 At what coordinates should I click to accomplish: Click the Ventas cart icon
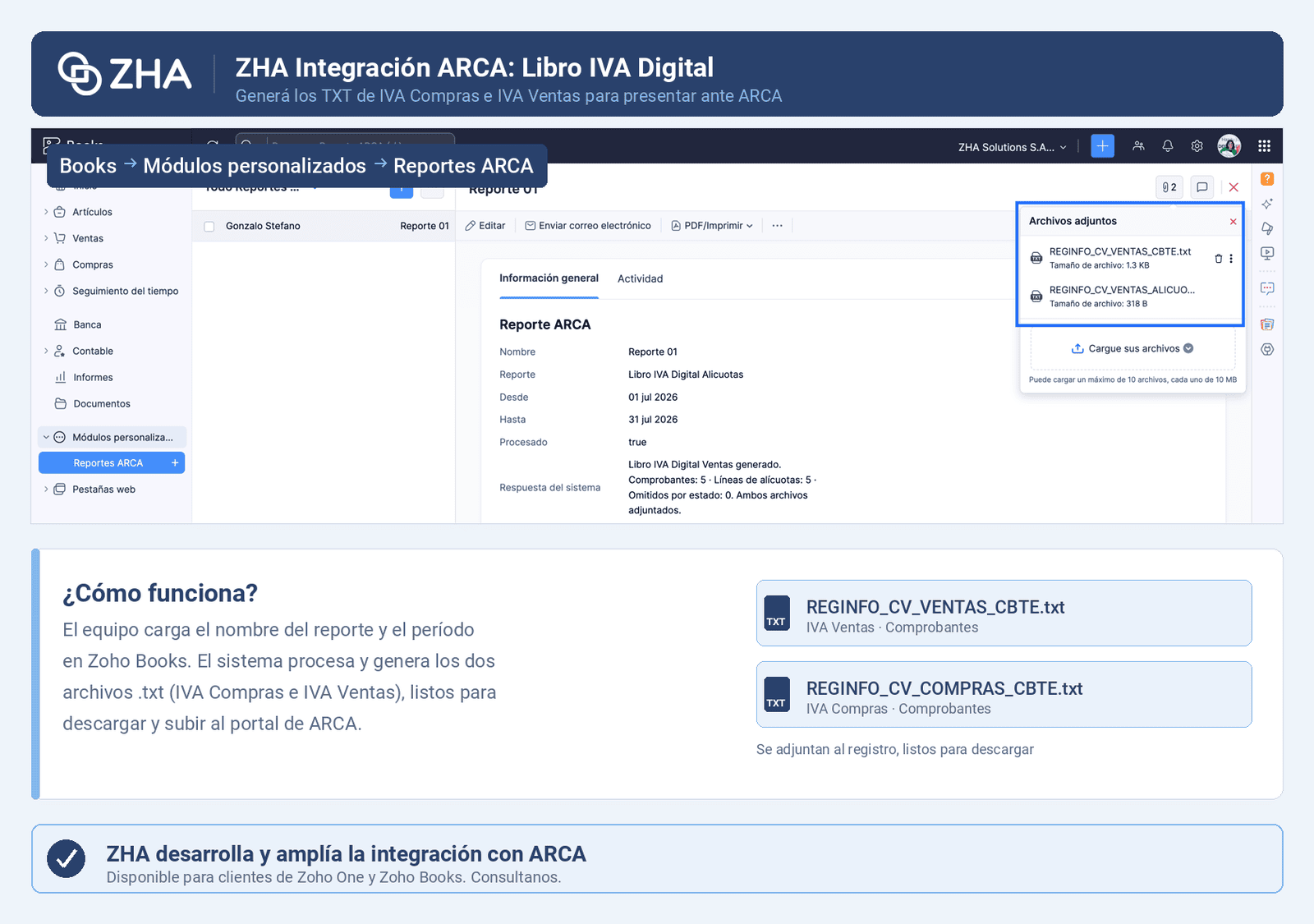pyautogui.click(x=60, y=238)
